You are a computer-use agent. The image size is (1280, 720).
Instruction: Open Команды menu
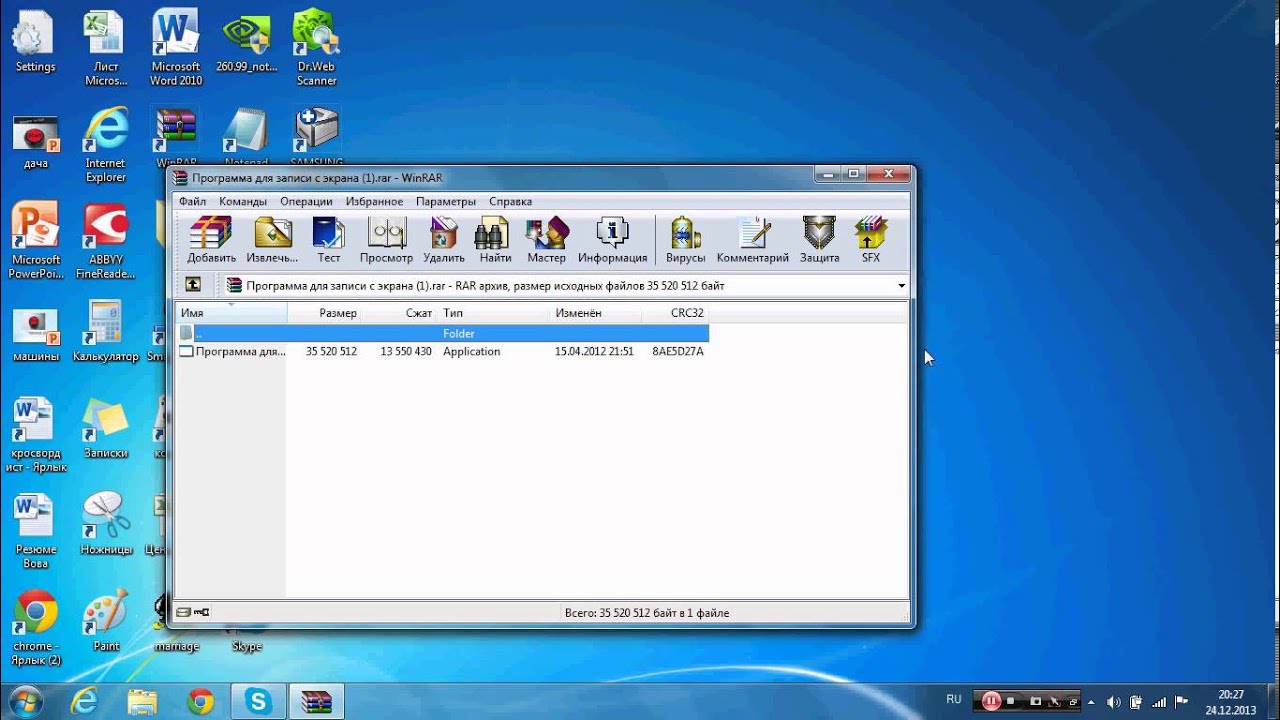[243, 201]
